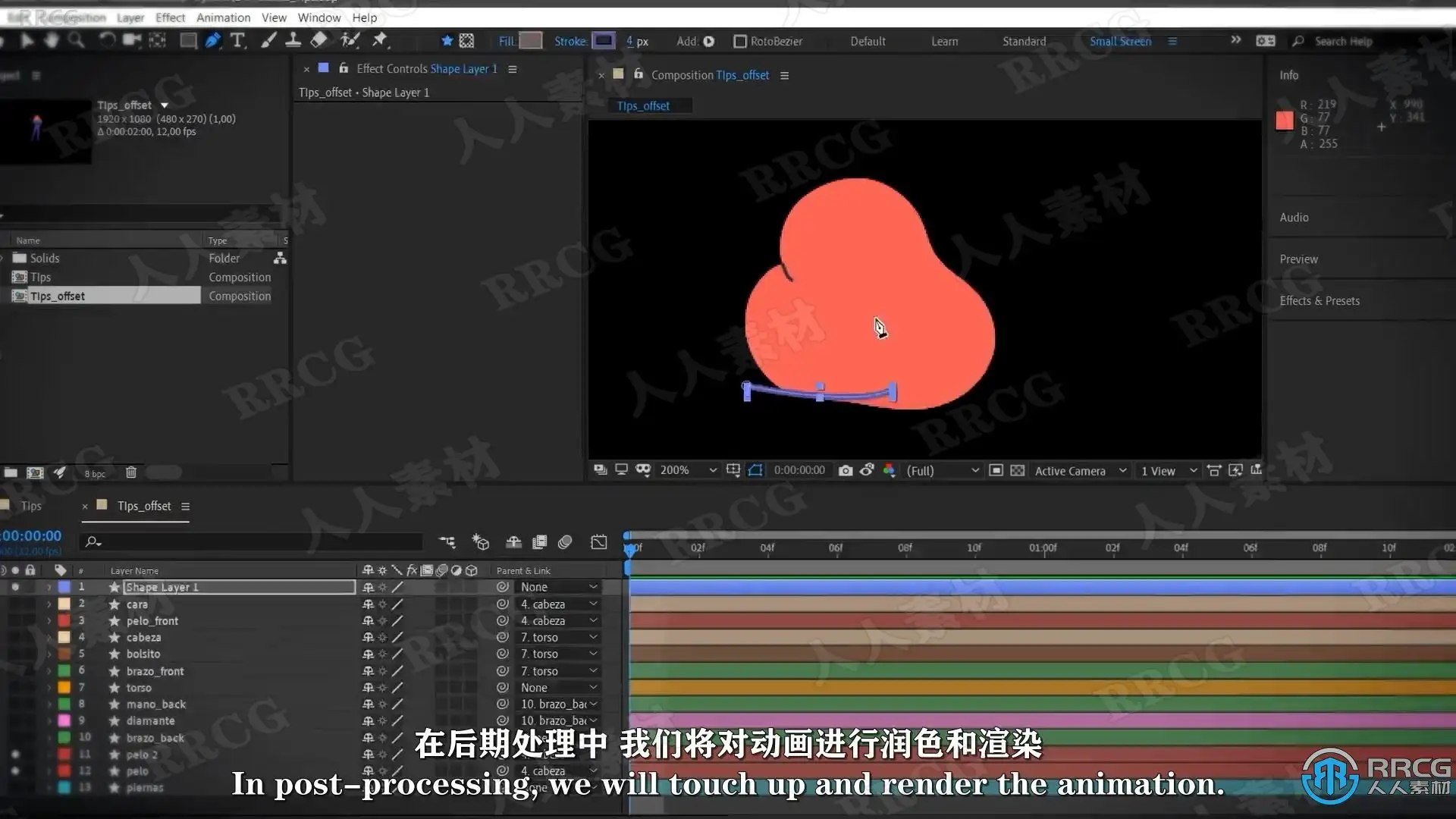This screenshot has width=1456, height=819.
Task: Select the Pen tool in toolbar
Action: pos(213,41)
